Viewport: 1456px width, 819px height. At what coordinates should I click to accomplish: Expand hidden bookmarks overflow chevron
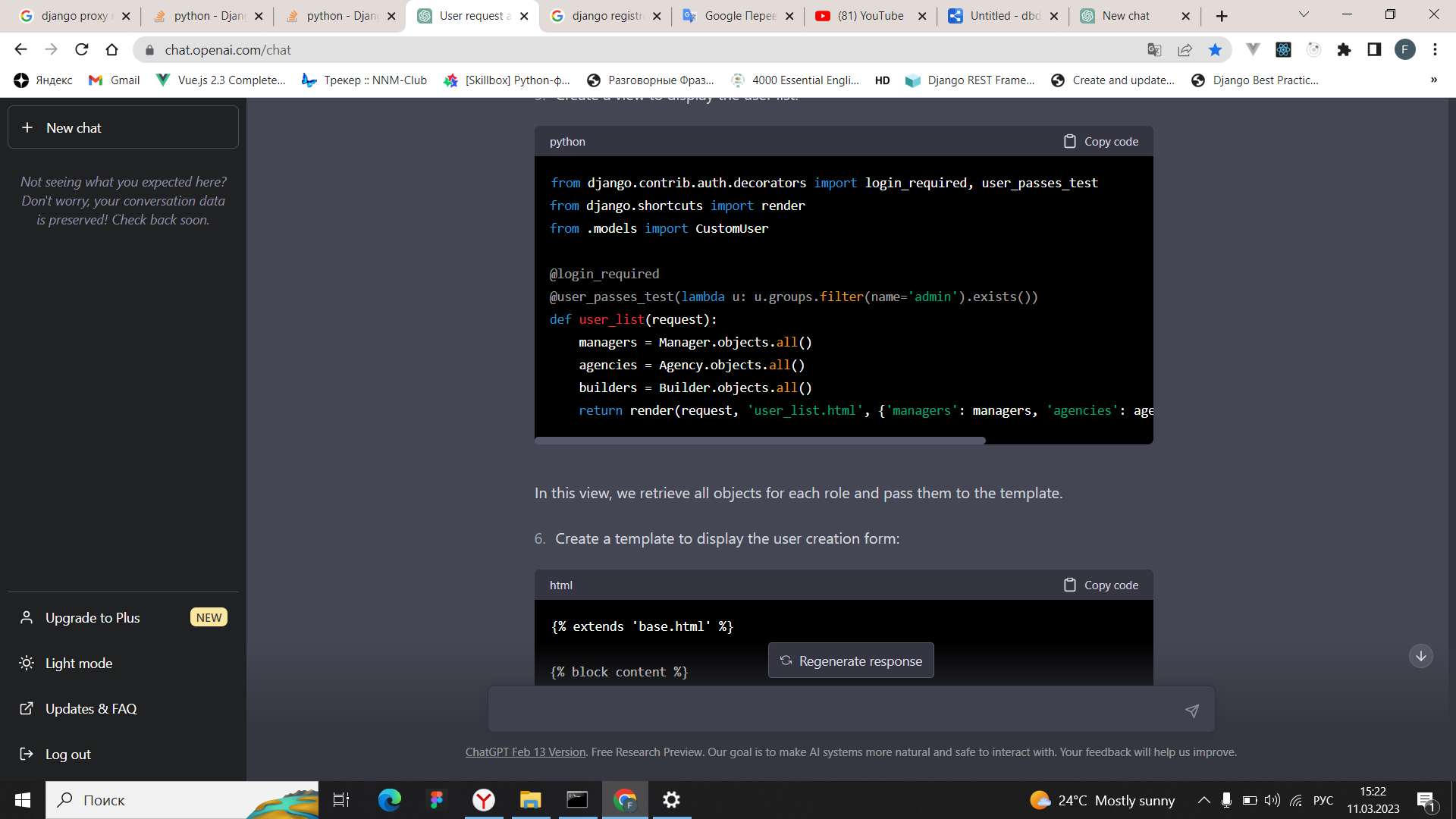pyautogui.click(x=1433, y=80)
